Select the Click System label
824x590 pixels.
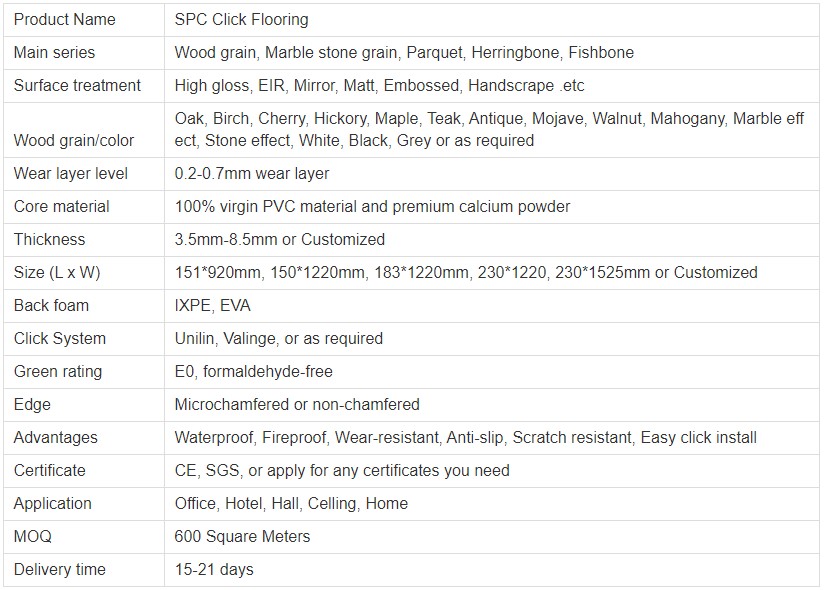pos(59,339)
